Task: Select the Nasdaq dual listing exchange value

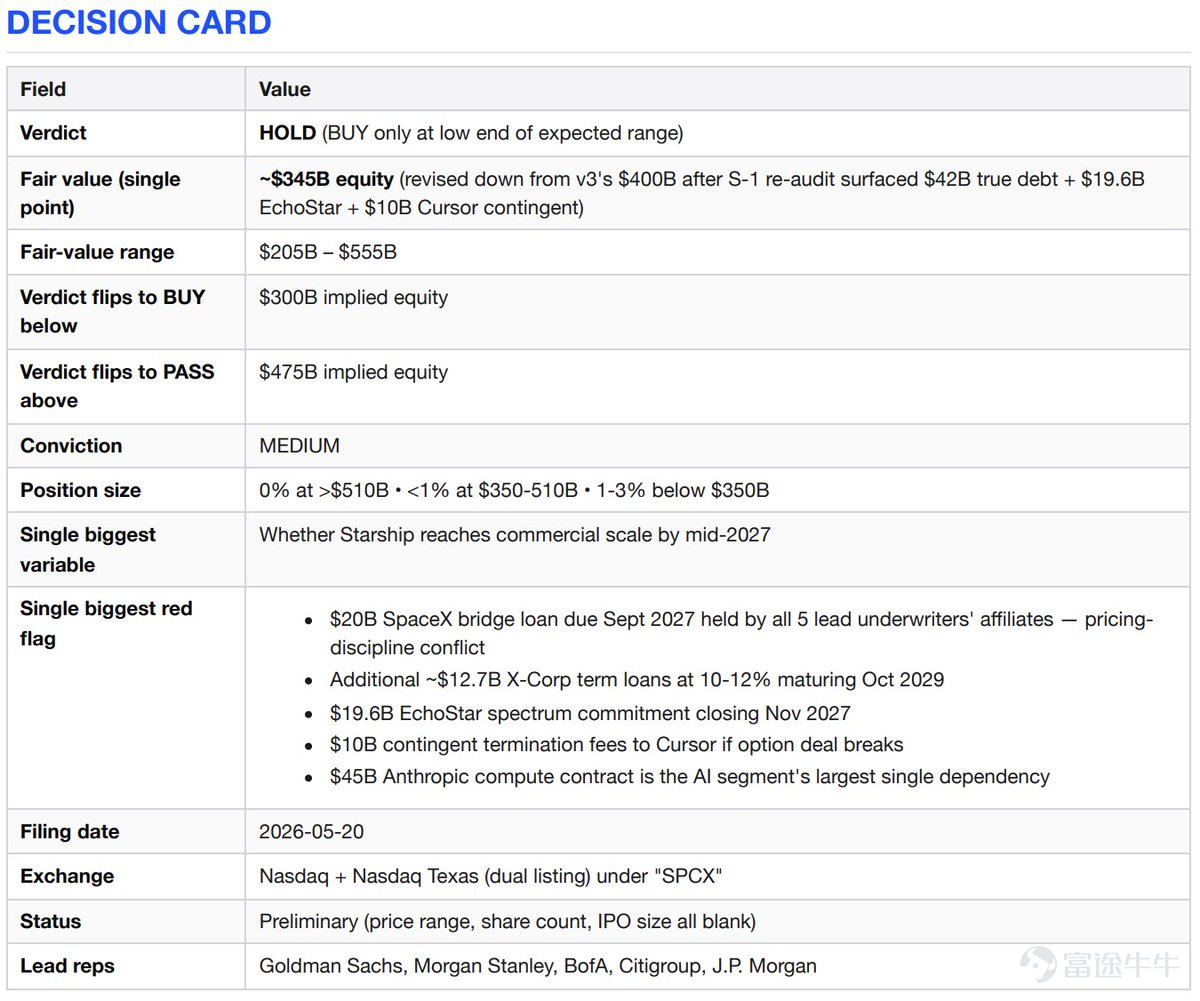Action: [491, 876]
